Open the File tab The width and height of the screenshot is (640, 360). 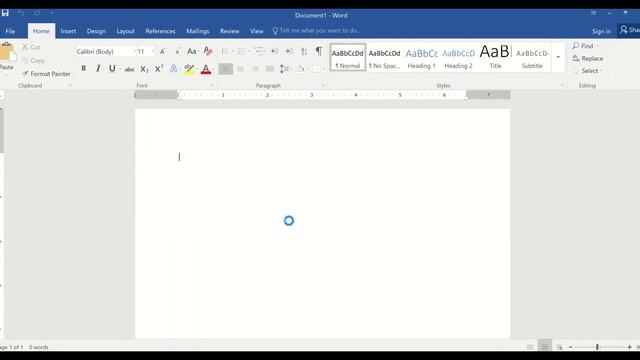pos(10,31)
